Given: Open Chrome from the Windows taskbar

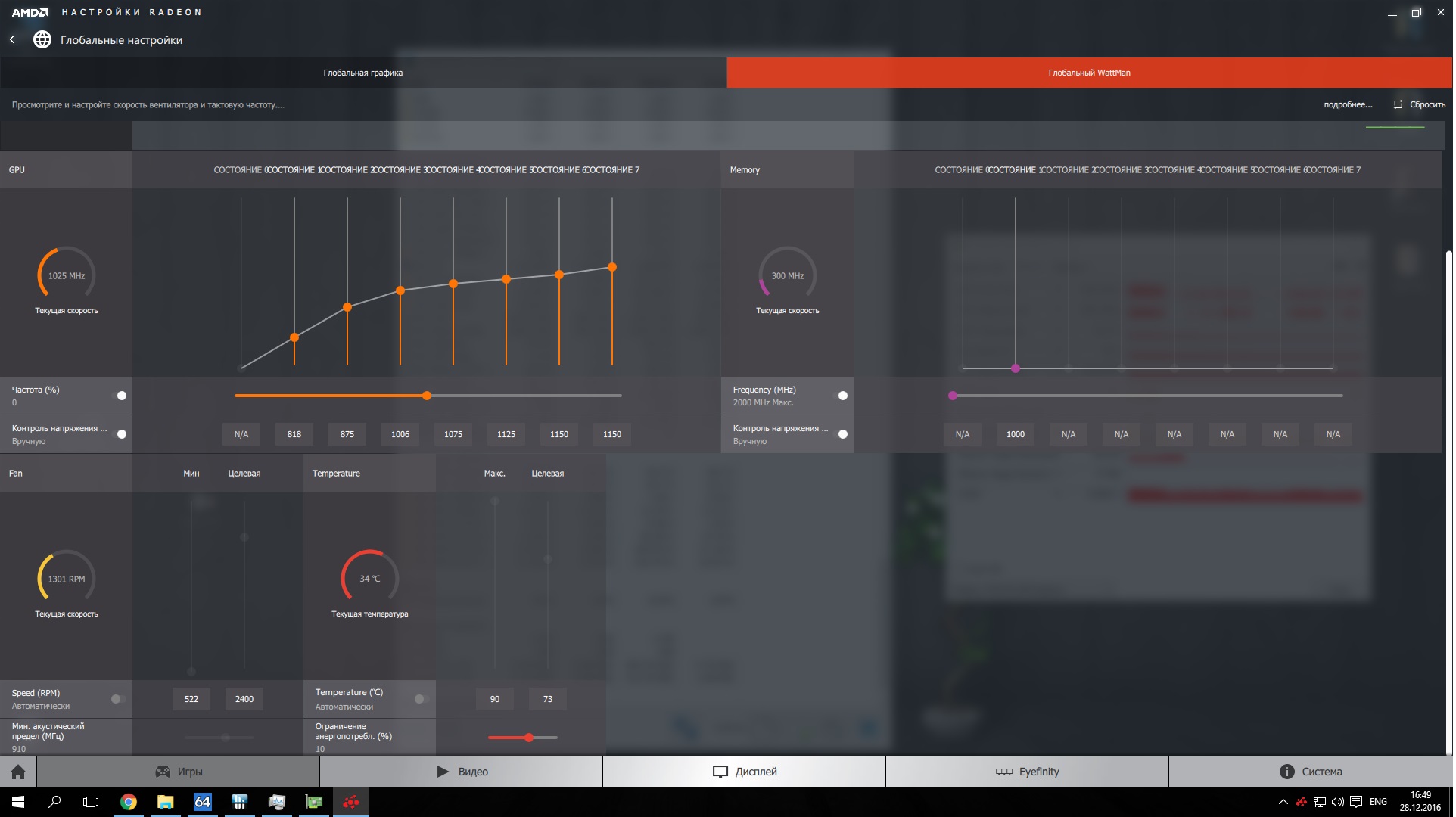Looking at the screenshot, I should pyautogui.click(x=129, y=802).
